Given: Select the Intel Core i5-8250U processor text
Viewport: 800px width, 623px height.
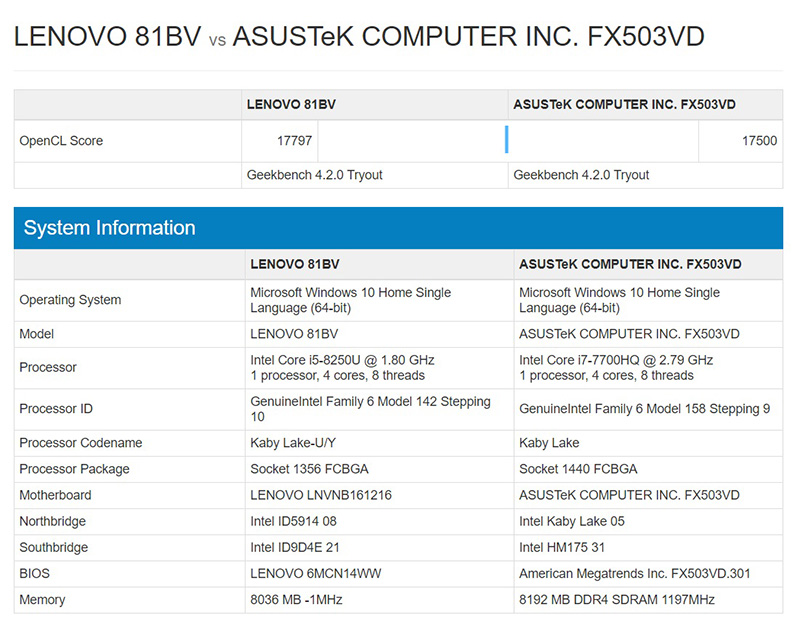Looking at the screenshot, I should [342, 360].
